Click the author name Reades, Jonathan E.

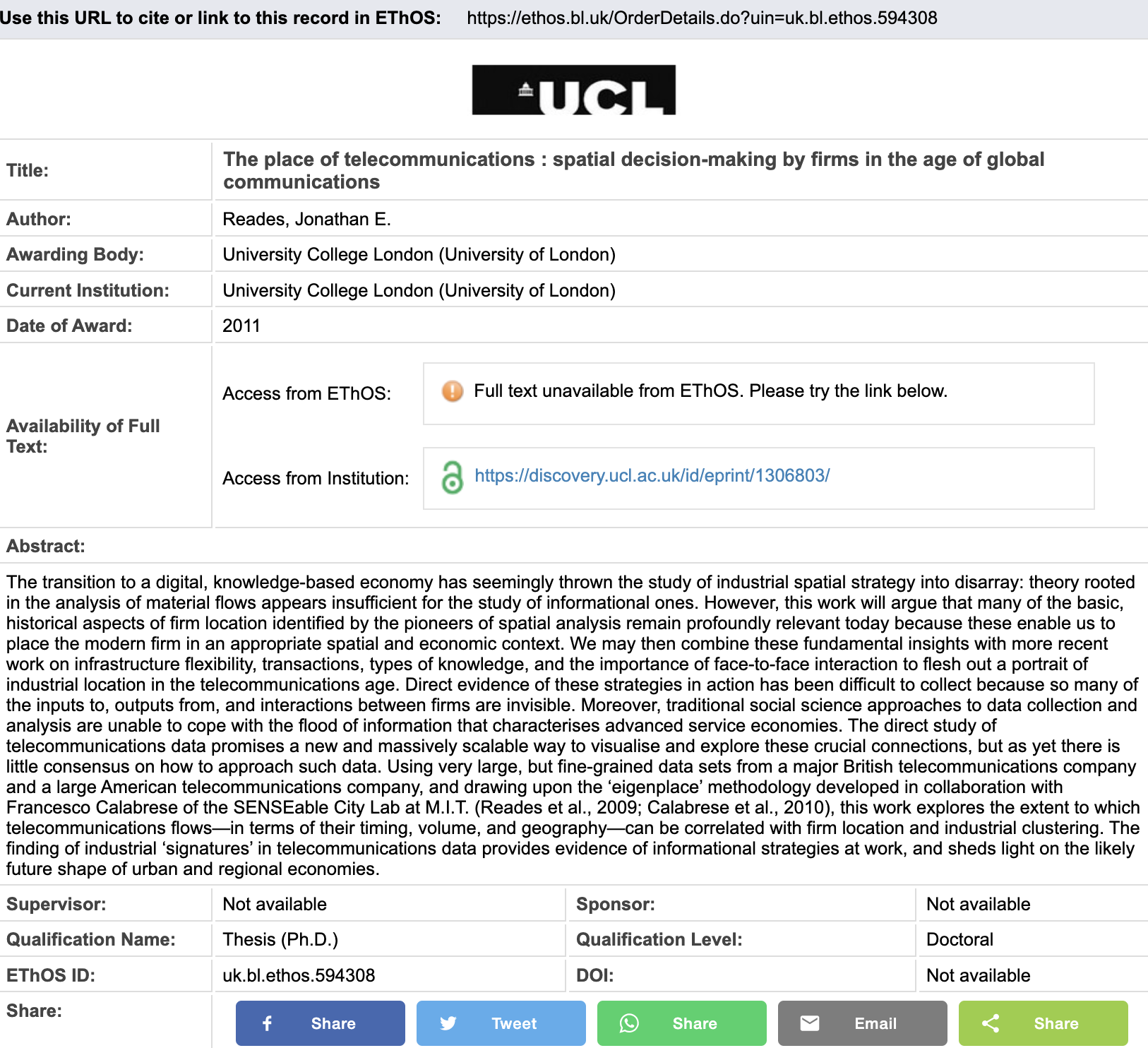(x=306, y=220)
